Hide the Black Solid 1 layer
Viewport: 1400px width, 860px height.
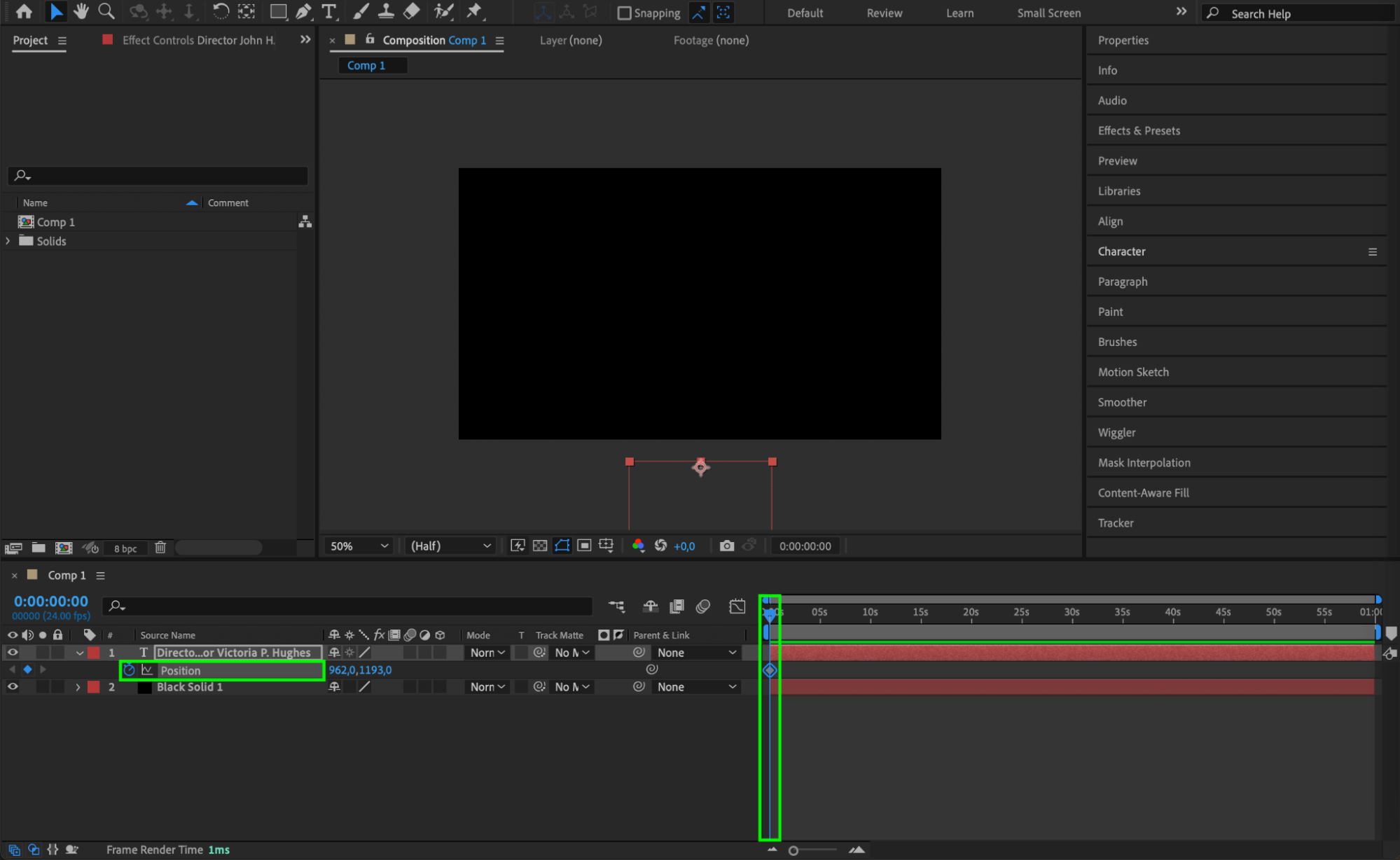click(x=13, y=687)
